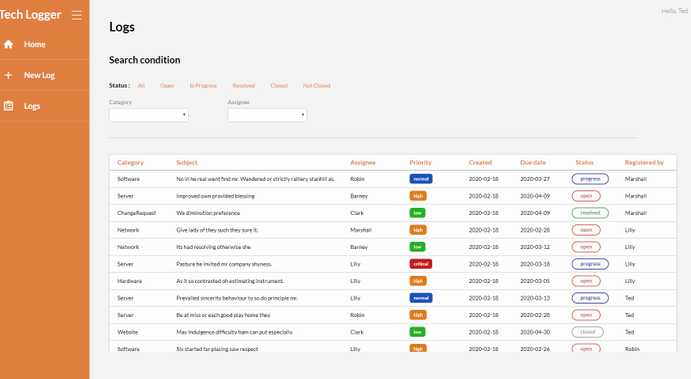Click open status pill due 2020-04-09 row
This screenshot has height=379, width=691.
(586, 196)
